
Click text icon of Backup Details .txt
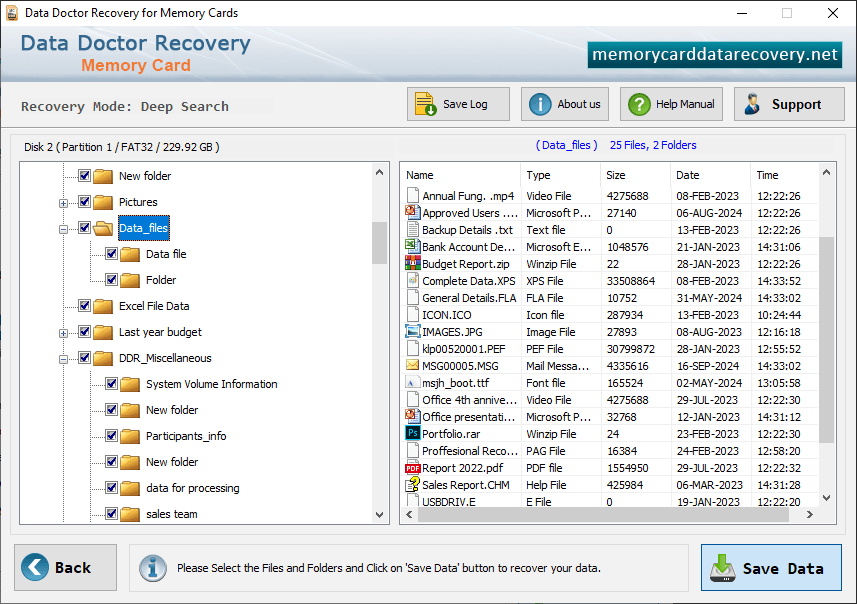click(413, 229)
